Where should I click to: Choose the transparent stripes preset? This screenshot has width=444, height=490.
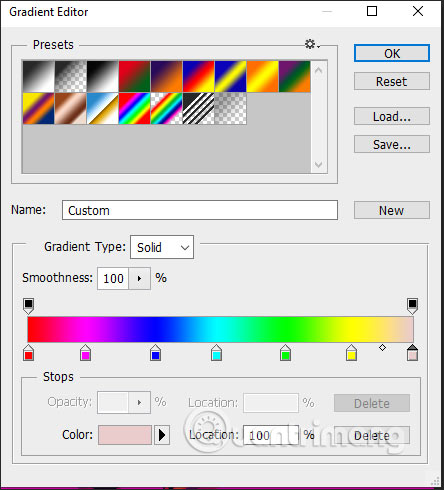pos(199,109)
